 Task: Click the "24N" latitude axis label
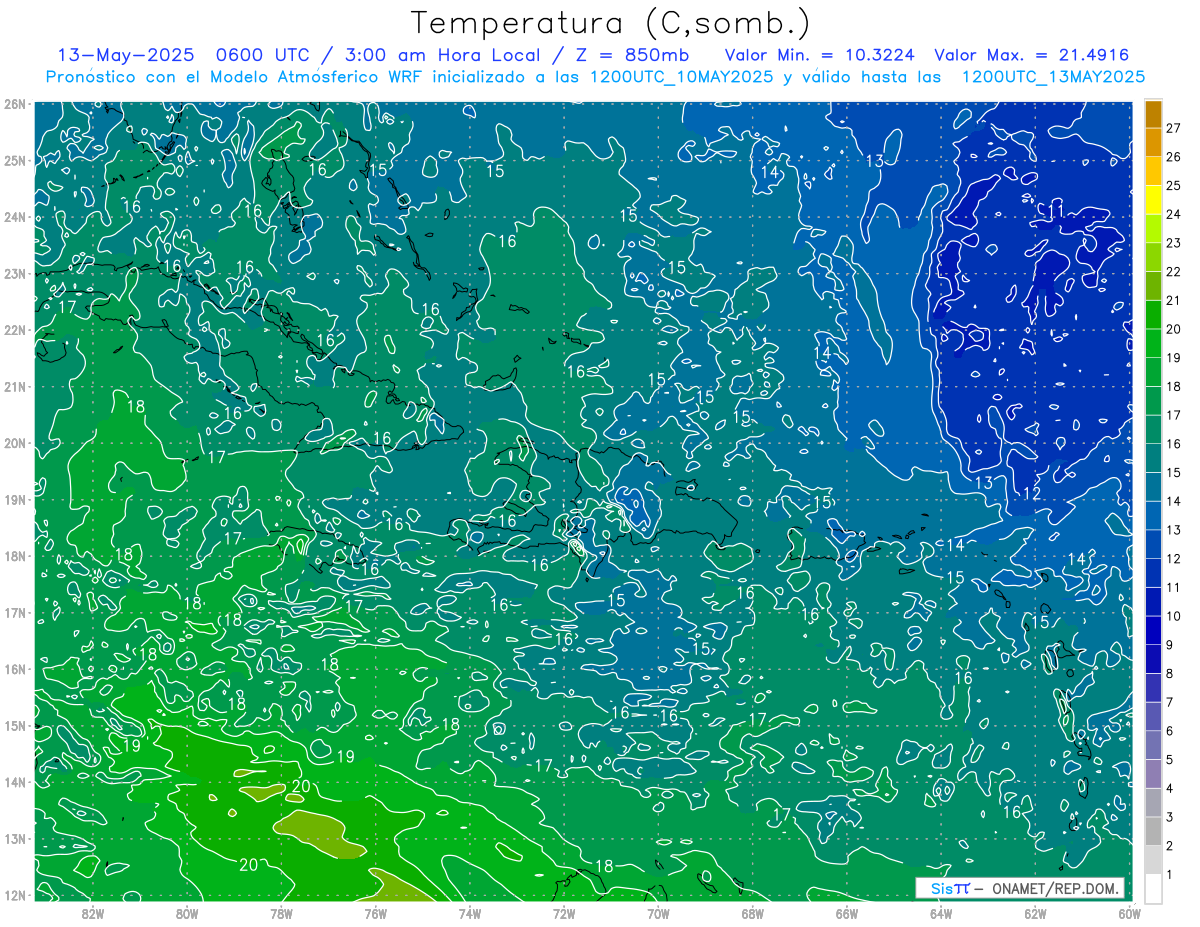pos(15,217)
